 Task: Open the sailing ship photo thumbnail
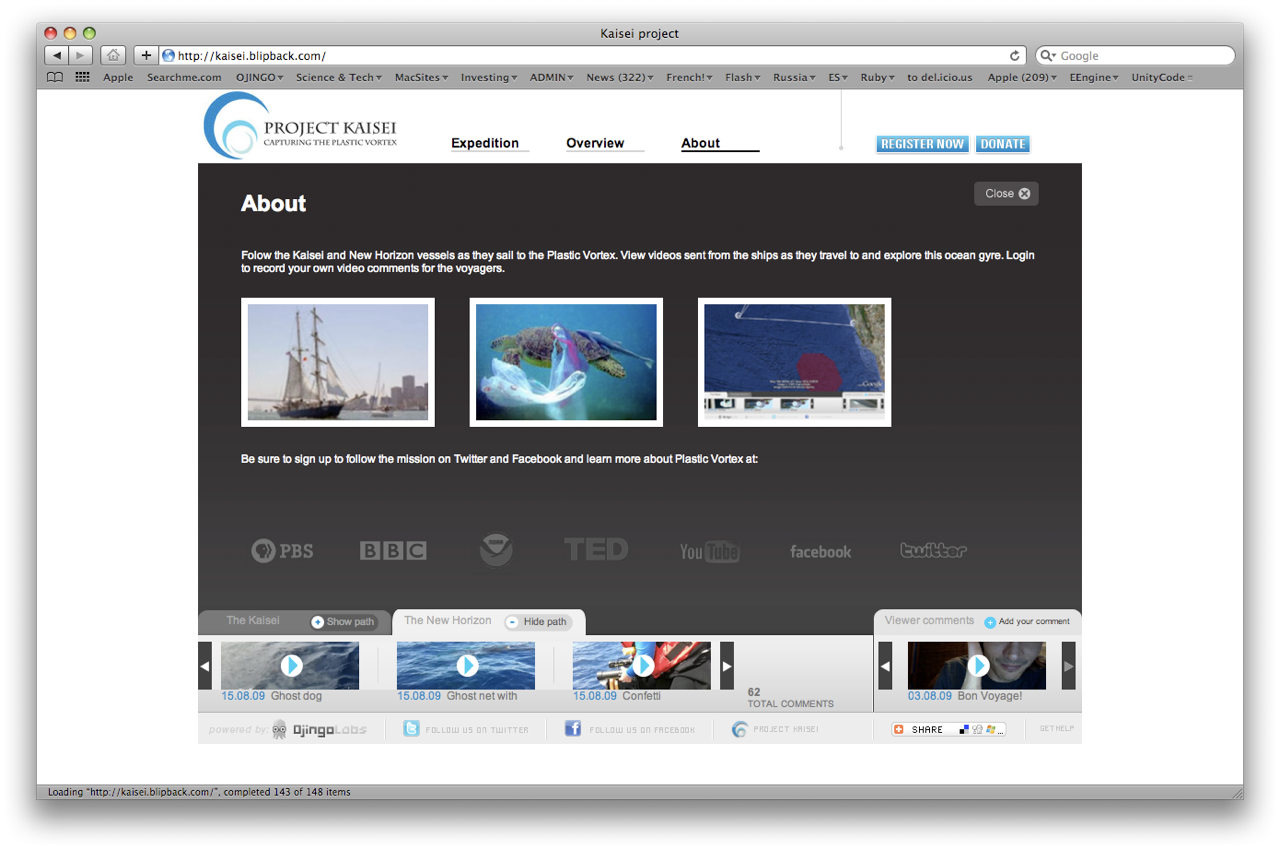[338, 362]
